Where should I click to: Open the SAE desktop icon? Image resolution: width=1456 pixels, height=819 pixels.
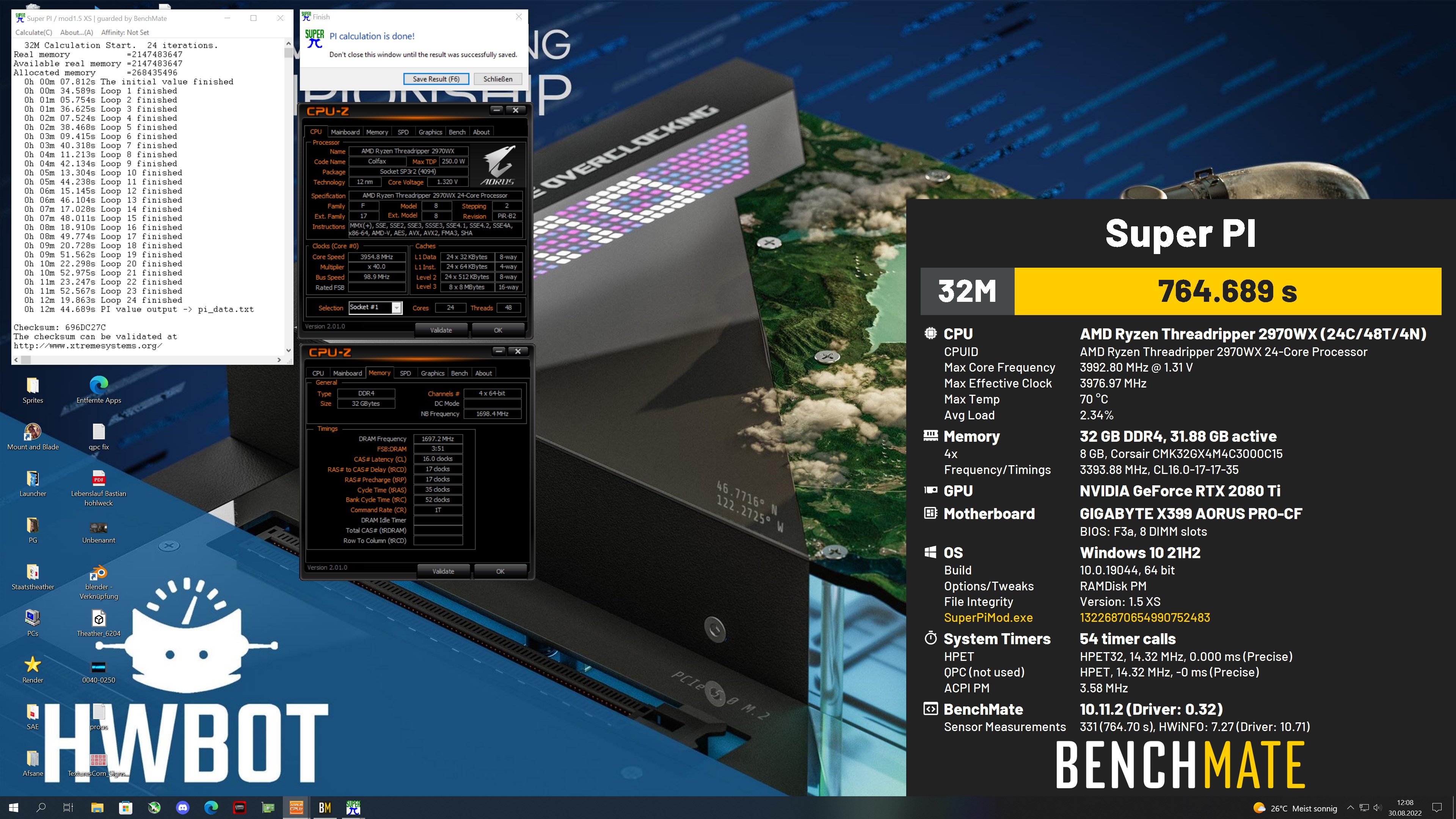[x=33, y=716]
